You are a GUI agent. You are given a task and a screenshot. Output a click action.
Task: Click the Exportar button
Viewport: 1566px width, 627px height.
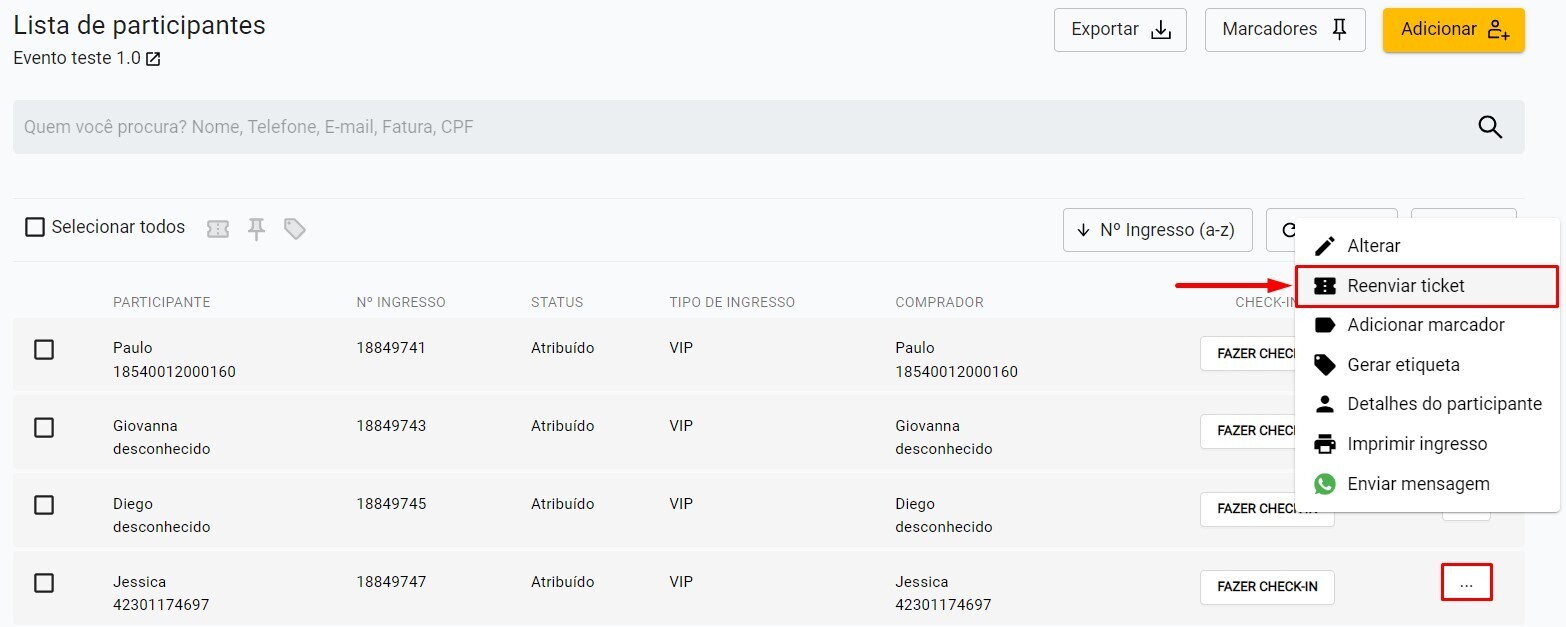point(1120,30)
